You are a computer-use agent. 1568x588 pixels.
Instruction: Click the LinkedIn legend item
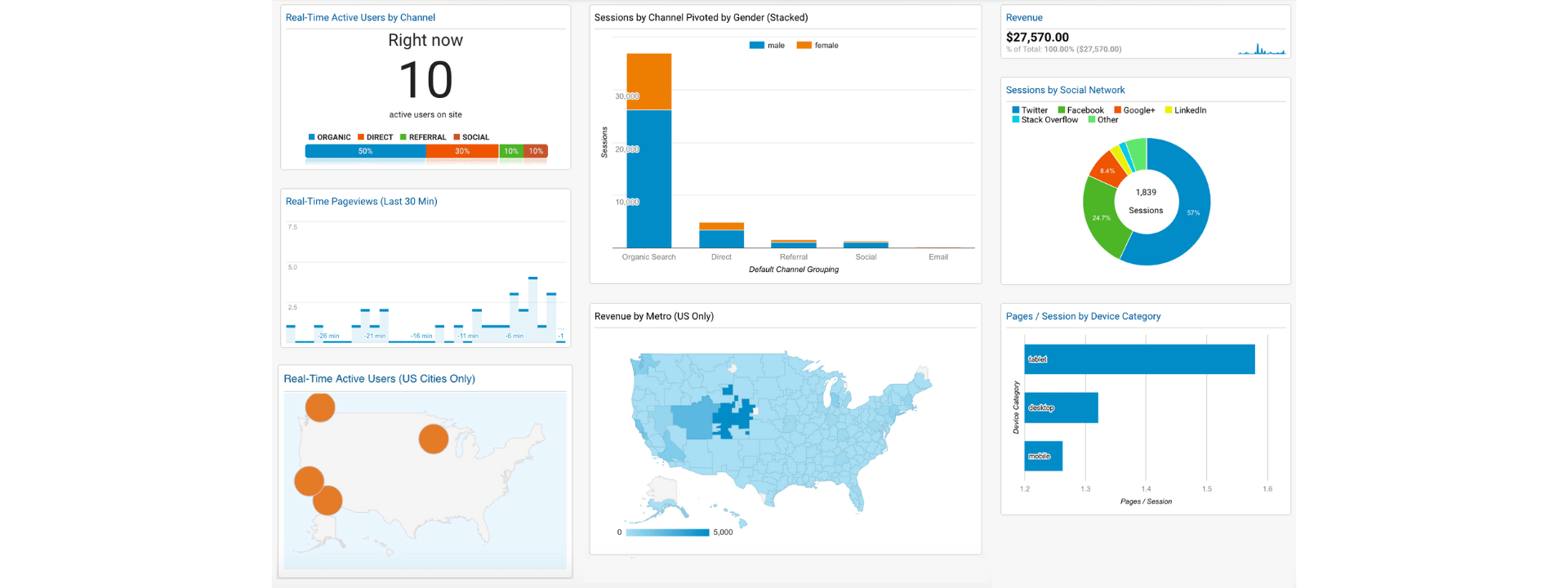pyautogui.click(x=1186, y=110)
